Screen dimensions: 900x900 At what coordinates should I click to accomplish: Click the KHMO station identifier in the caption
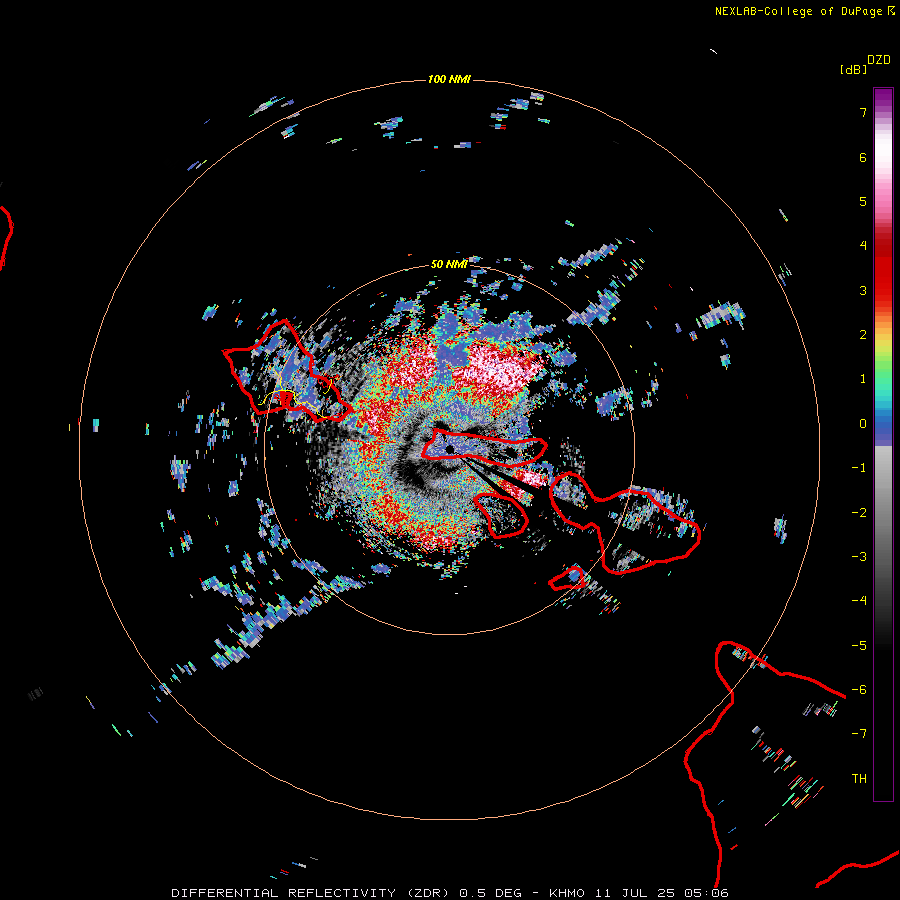pyautogui.click(x=567, y=893)
